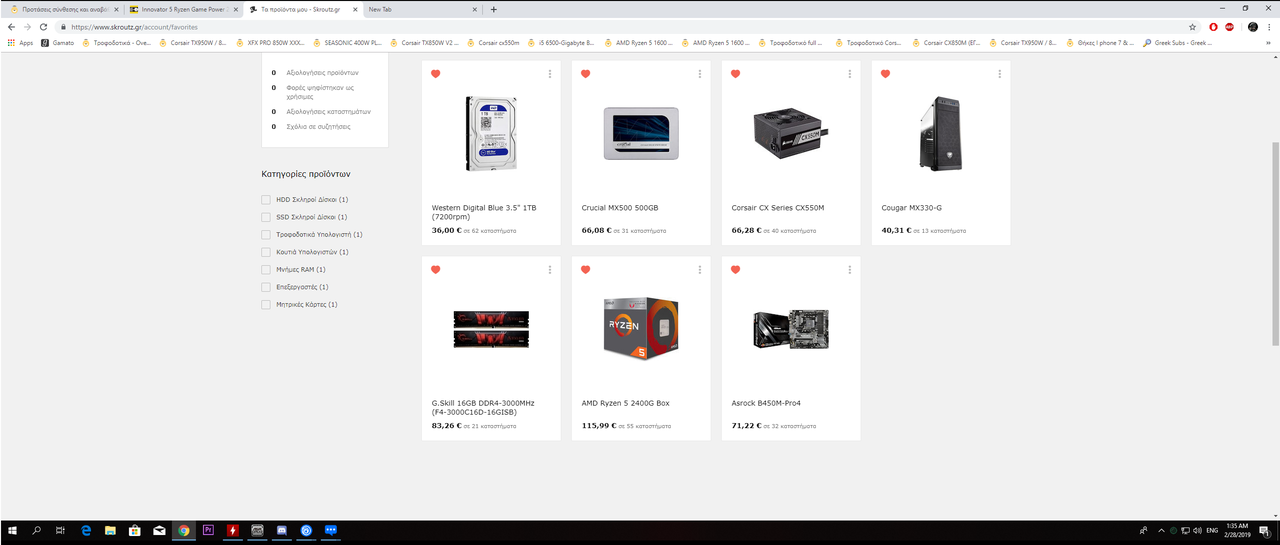This screenshot has height=545, width=1280.
Task: Go back with browser back arrow
Action: (x=12, y=27)
